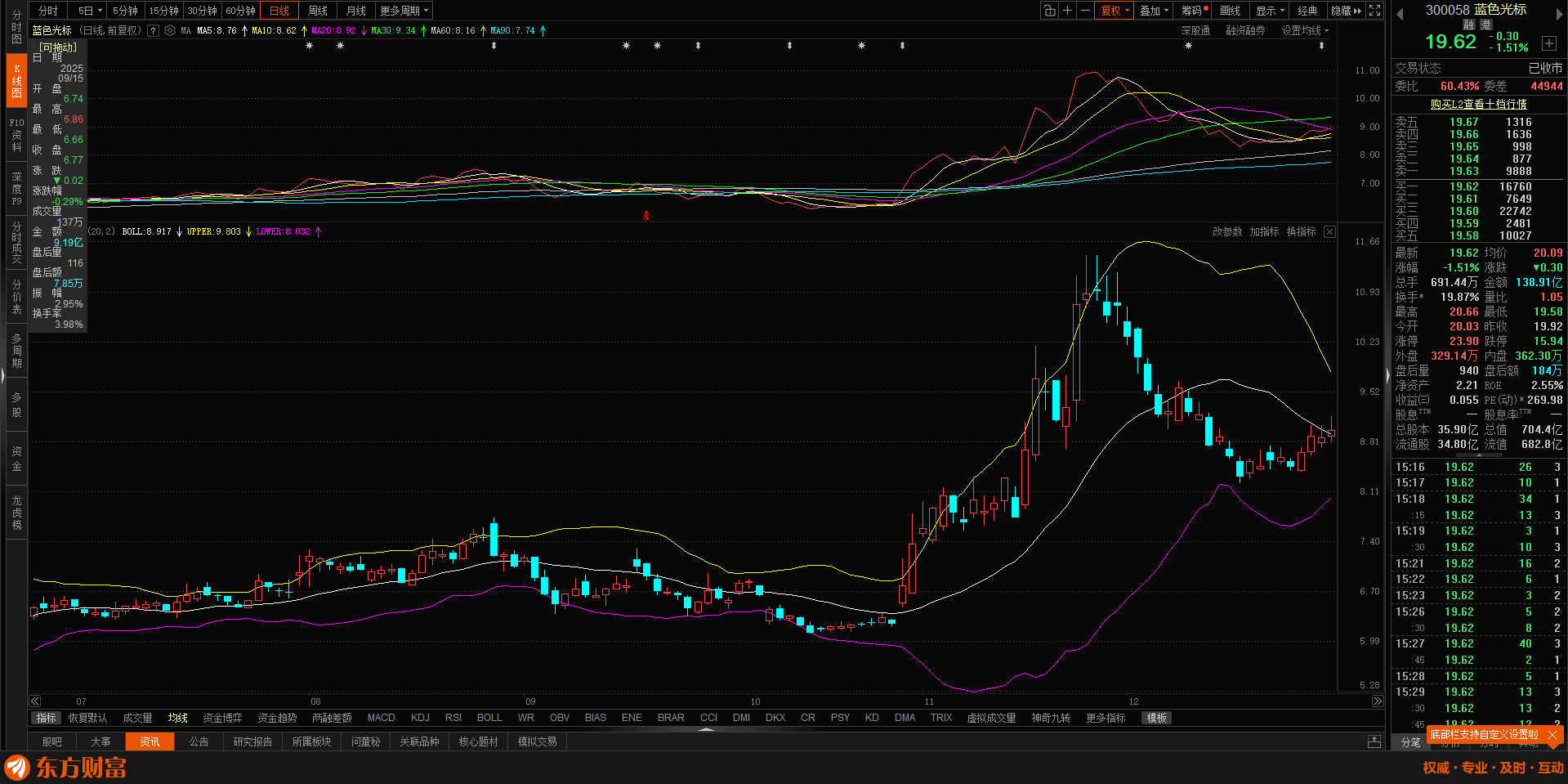The image size is (1568, 784).
Task: Open the 设置均线 dropdown
Action: point(1305,31)
